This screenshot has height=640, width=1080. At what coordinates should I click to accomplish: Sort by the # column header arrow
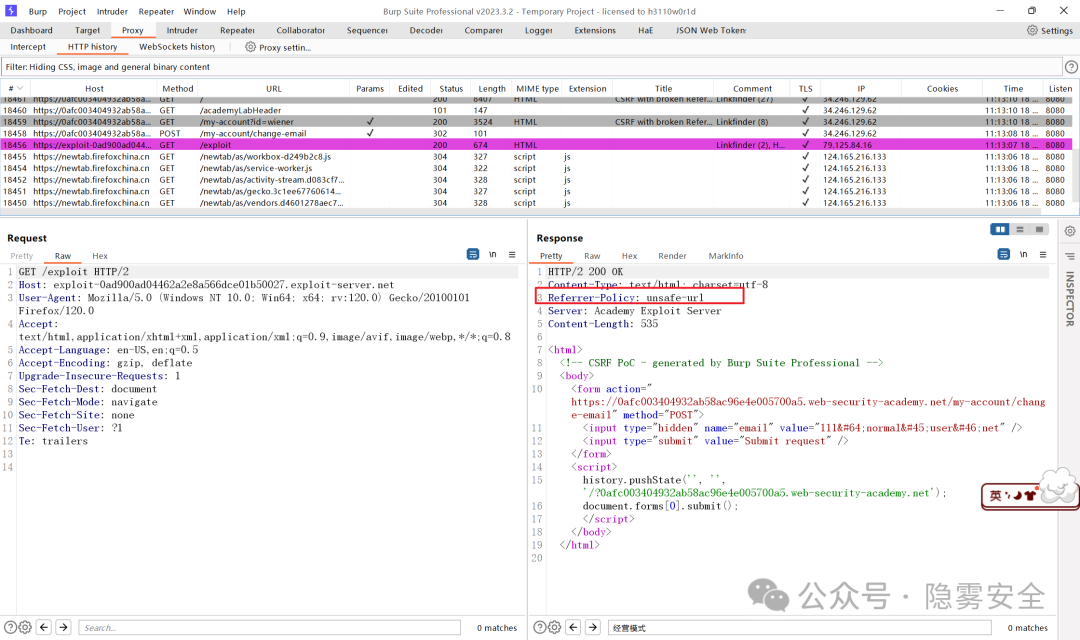[20, 88]
